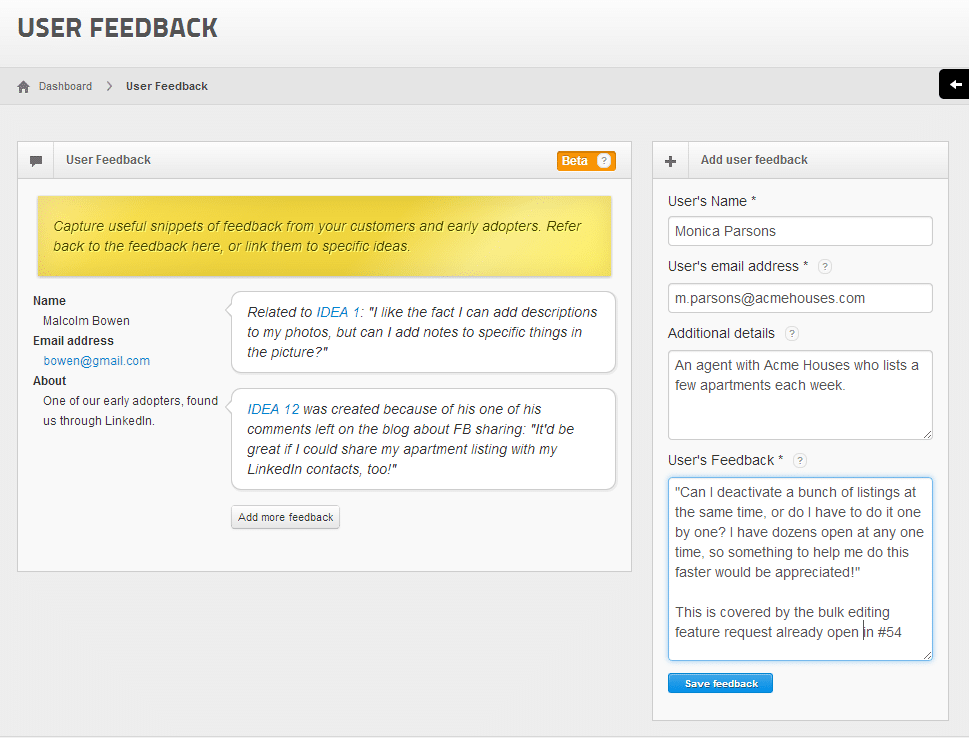Image resolution: width=969 pixels, height=738 pixels.
Task: Click the email address input showing m.parsons@acmehouses.com
Action: pos(799,298)
